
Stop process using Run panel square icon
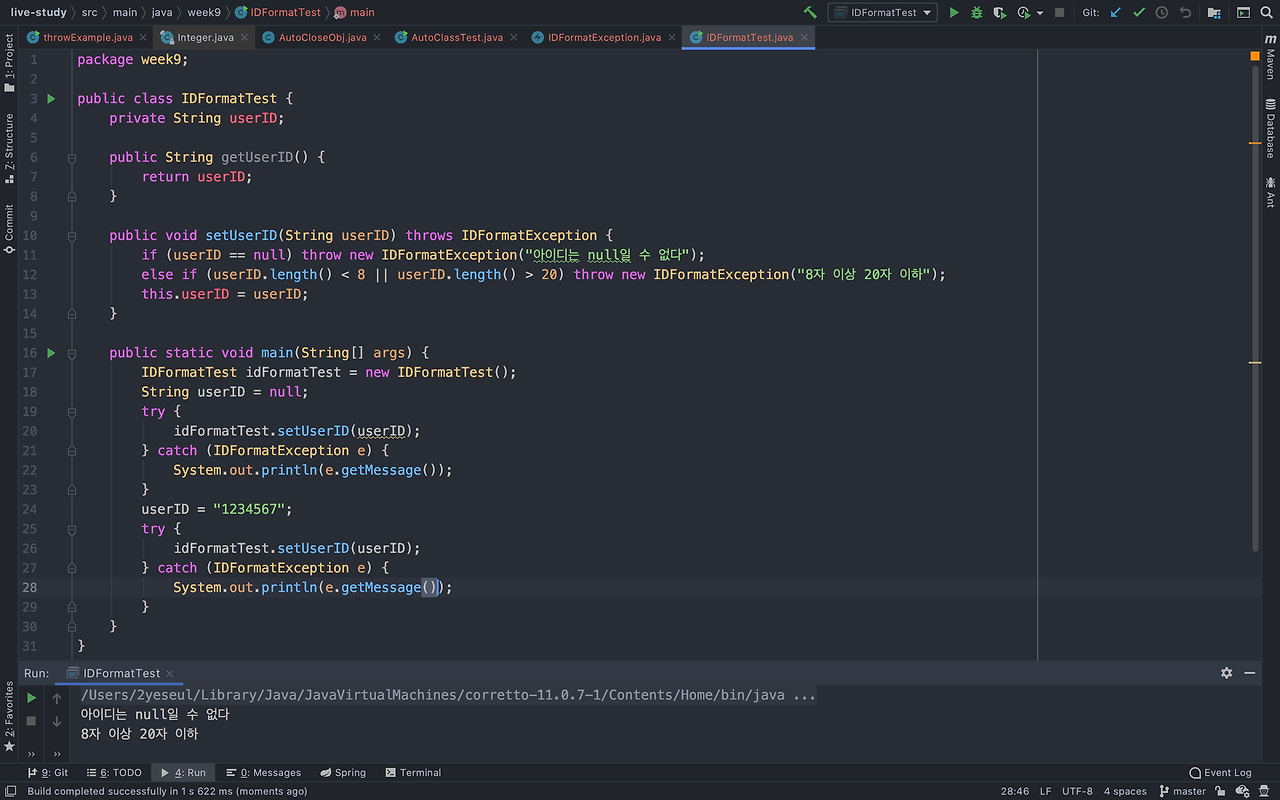(32, 720)
